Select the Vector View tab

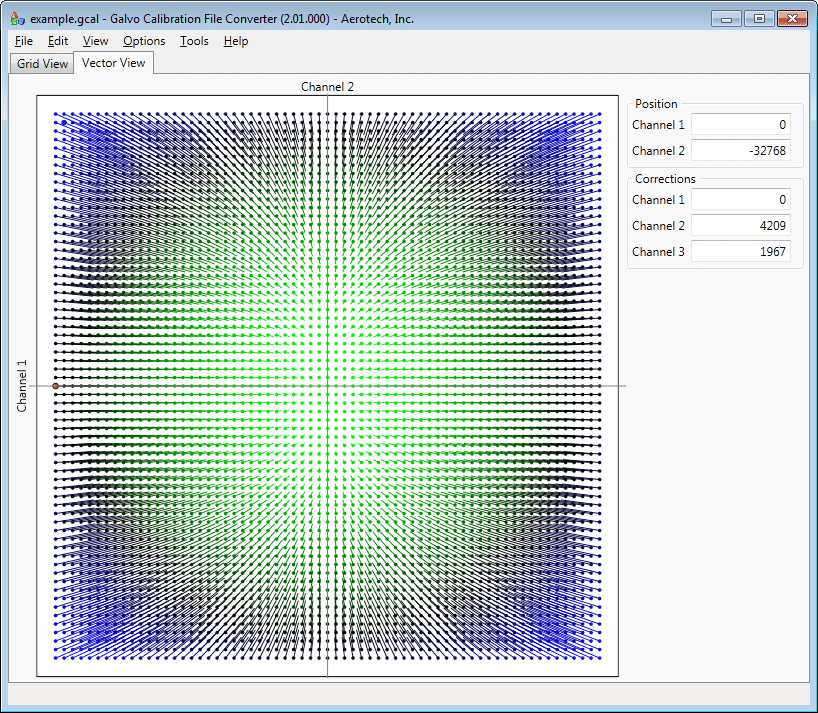pos(113,63)
